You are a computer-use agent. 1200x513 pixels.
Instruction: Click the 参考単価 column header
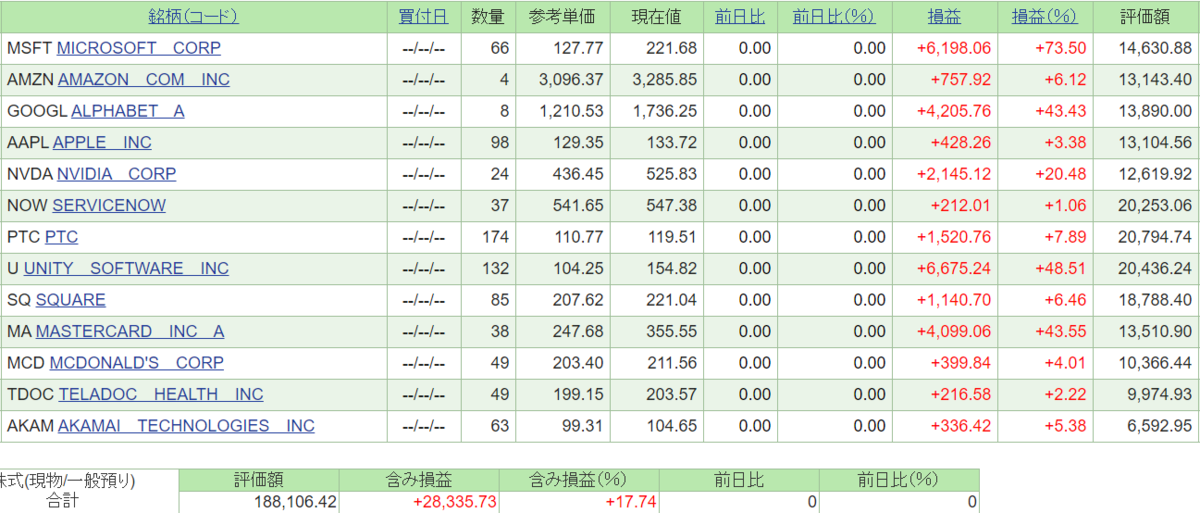pyautogui.click(x=563, y=16)
